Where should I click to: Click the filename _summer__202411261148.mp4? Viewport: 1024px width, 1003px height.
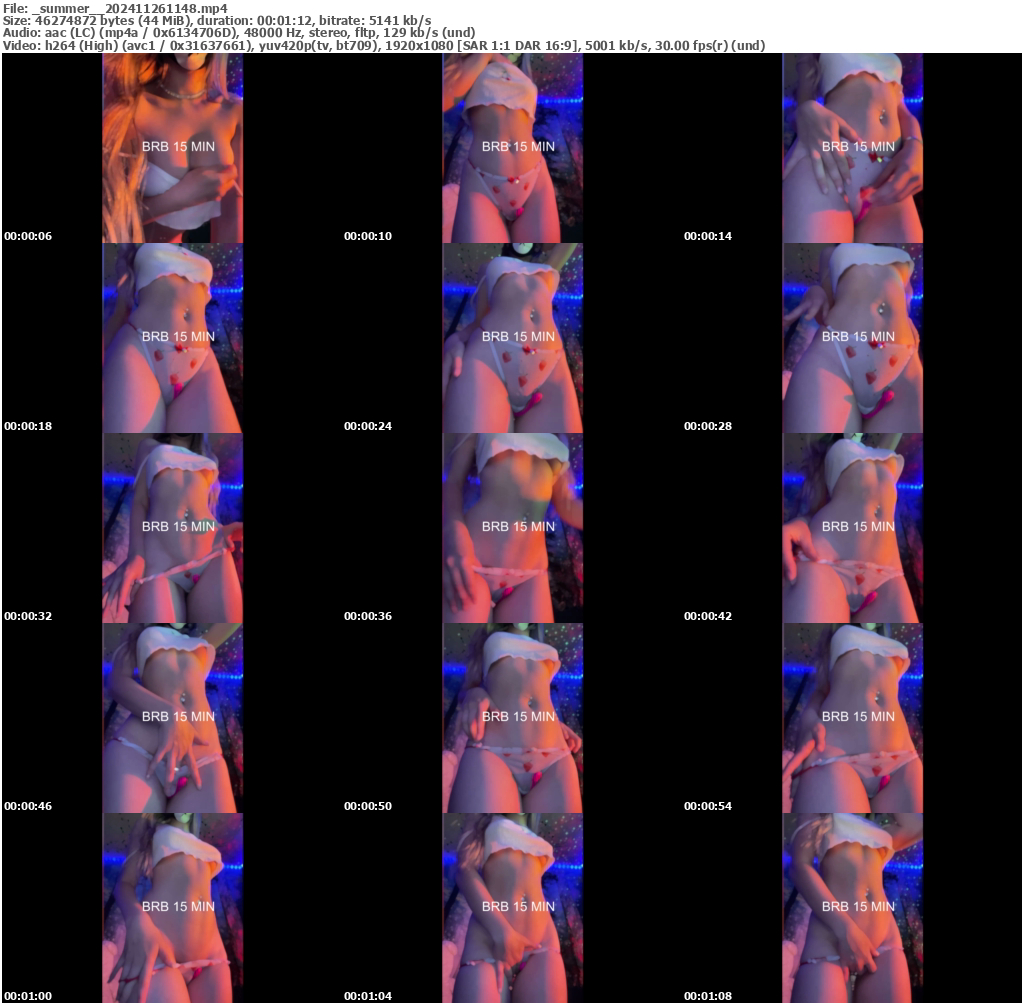(x=115, y=8)
